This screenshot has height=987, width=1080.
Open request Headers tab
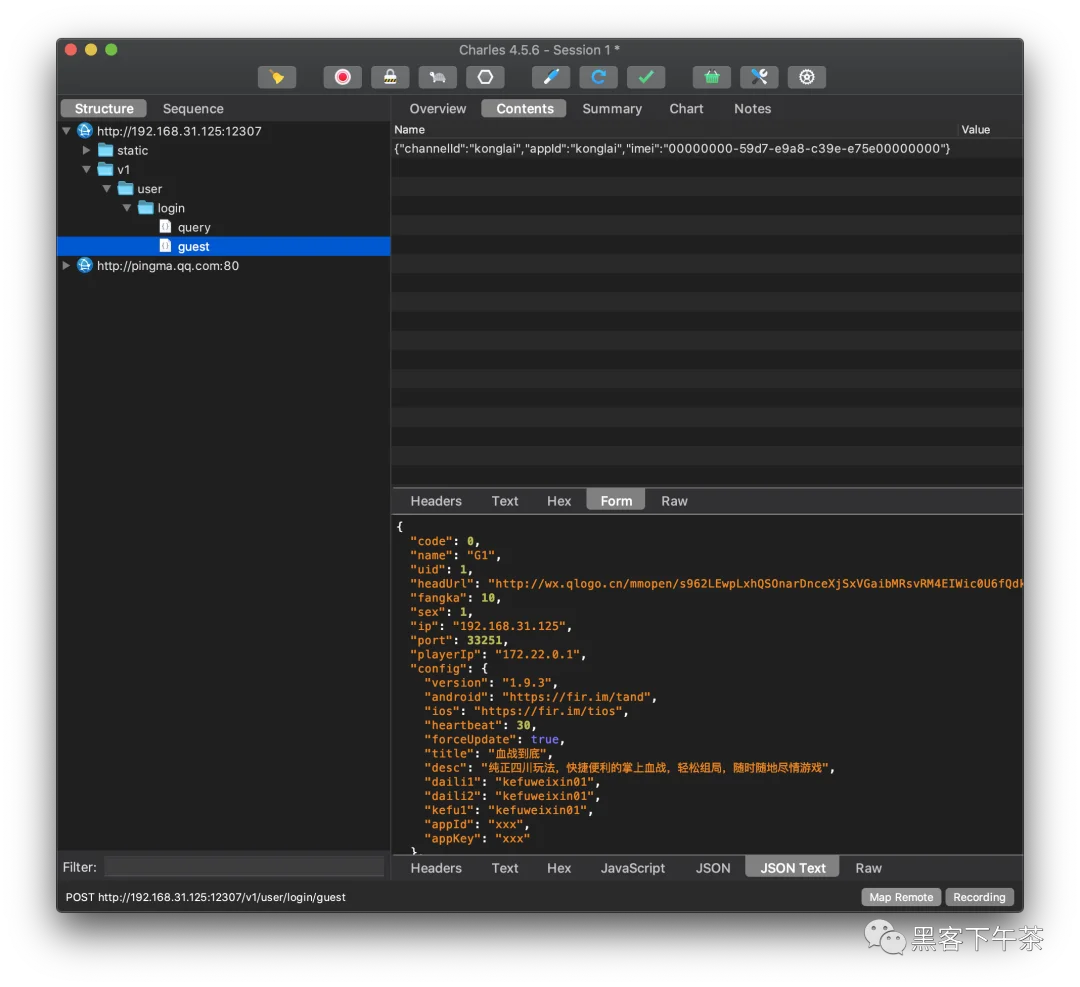(x=436, y=501)
